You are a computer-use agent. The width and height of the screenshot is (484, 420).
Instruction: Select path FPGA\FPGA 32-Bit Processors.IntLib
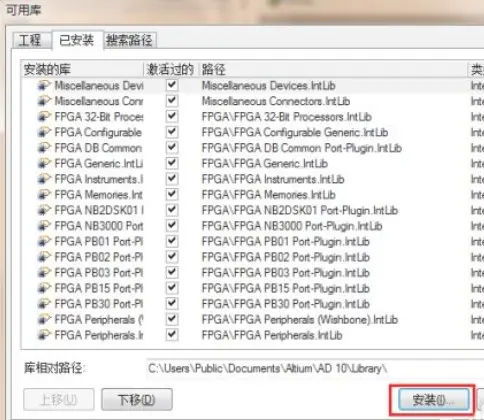287,117
